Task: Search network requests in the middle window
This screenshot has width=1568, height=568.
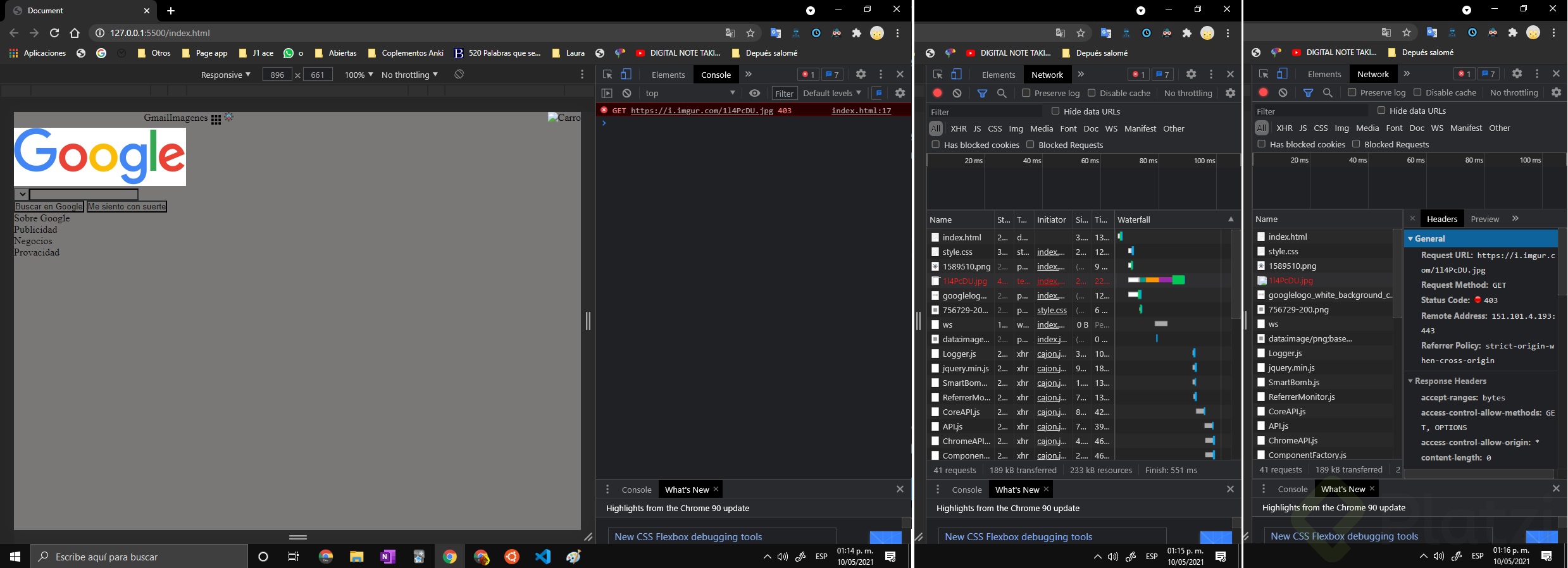Action: (x=1002, y=93)
